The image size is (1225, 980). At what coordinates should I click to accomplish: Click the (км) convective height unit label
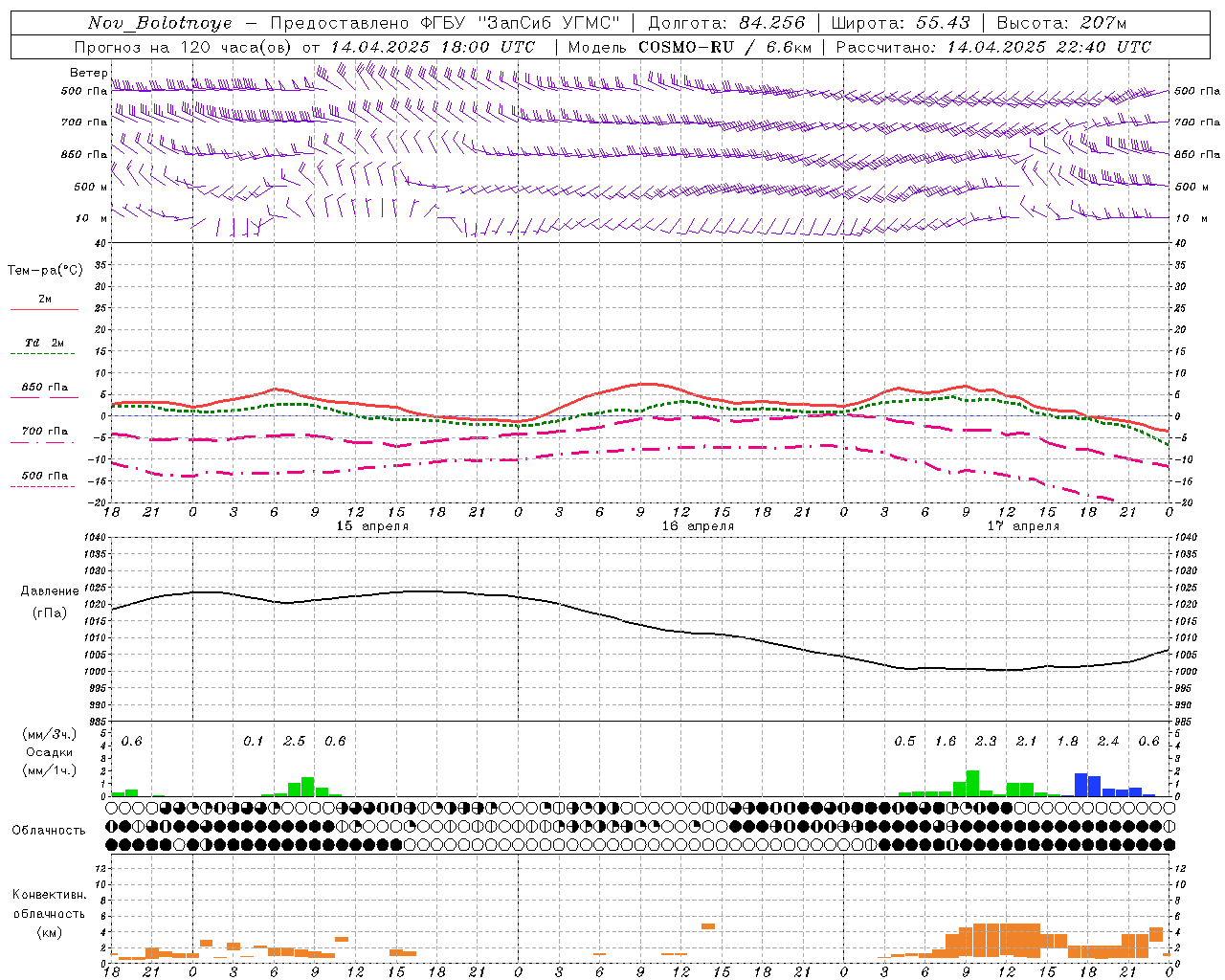49,932
